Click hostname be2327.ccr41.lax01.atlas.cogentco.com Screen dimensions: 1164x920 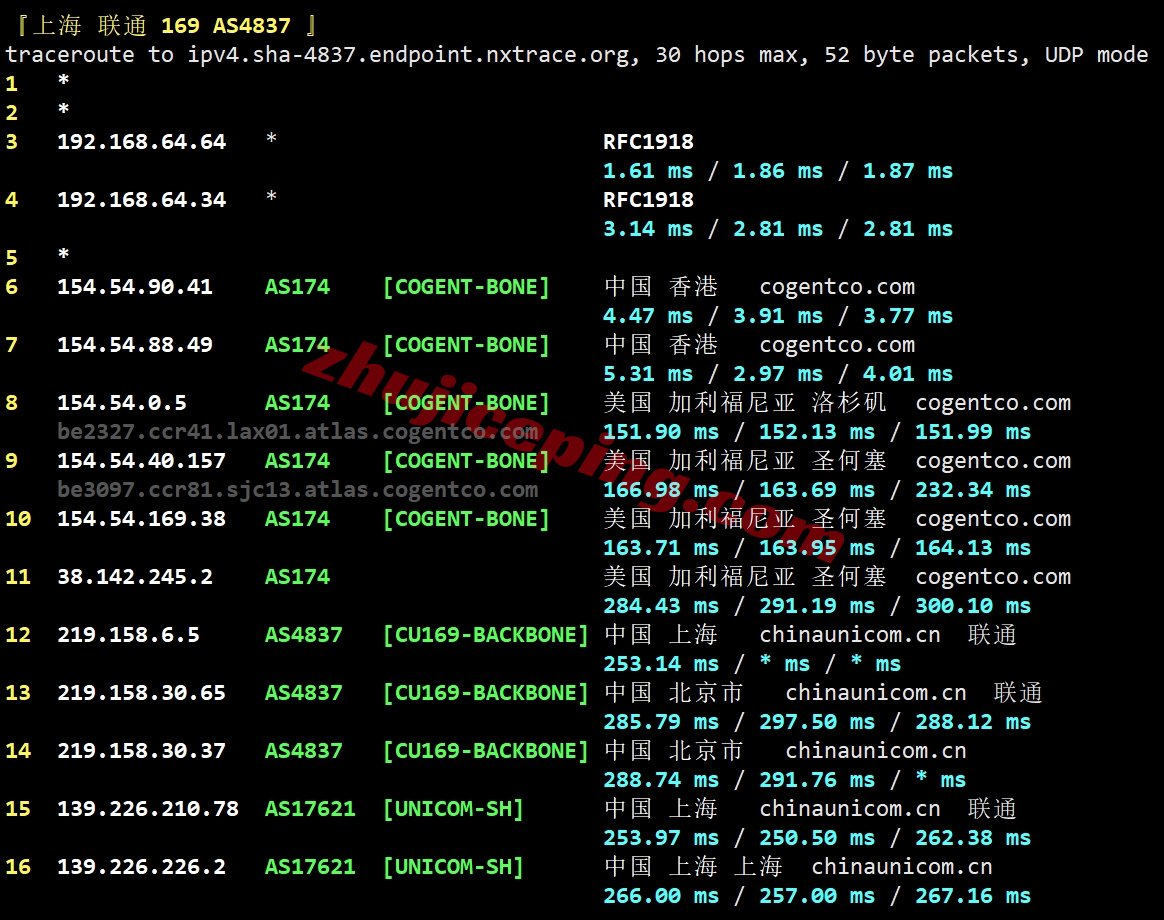299,431
